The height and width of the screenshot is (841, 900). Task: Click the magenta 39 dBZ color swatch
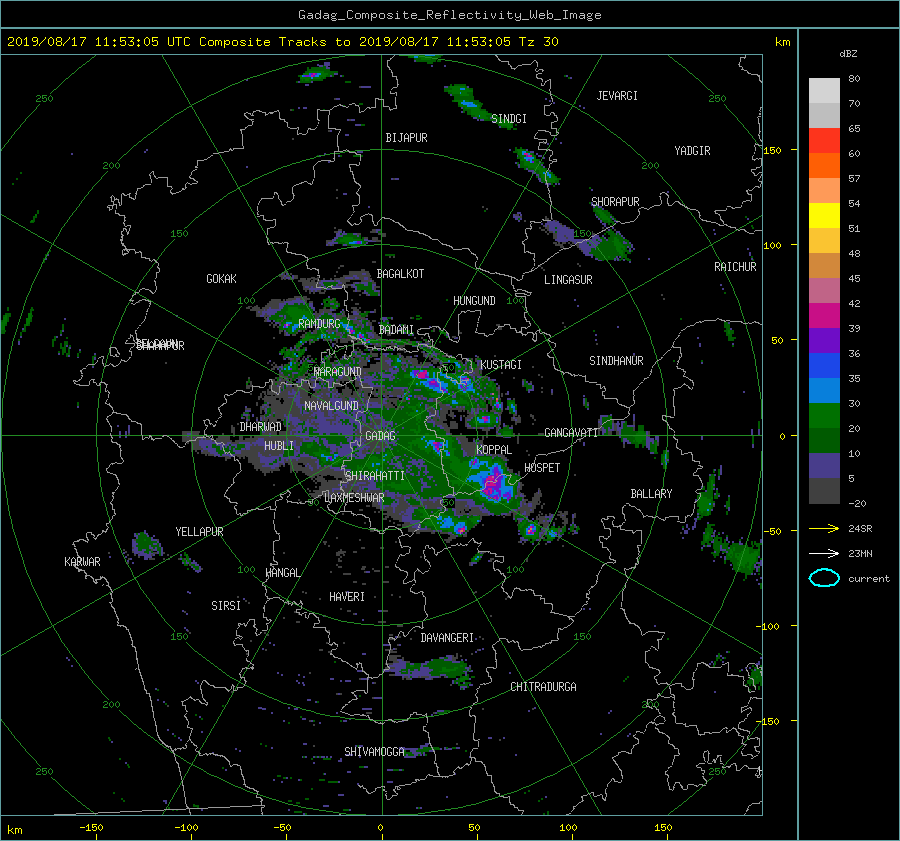(824, 315)
